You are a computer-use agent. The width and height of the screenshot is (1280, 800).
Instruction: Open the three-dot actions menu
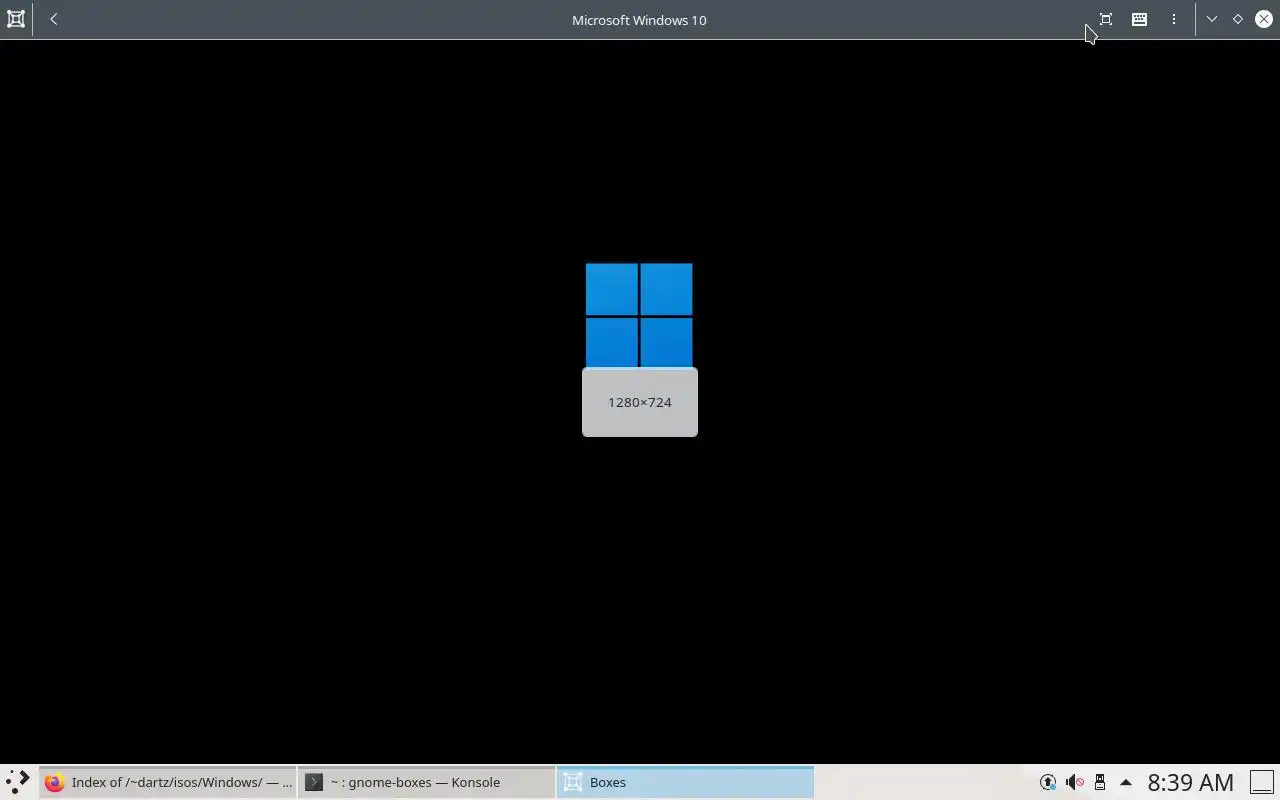pos(1174,19)
